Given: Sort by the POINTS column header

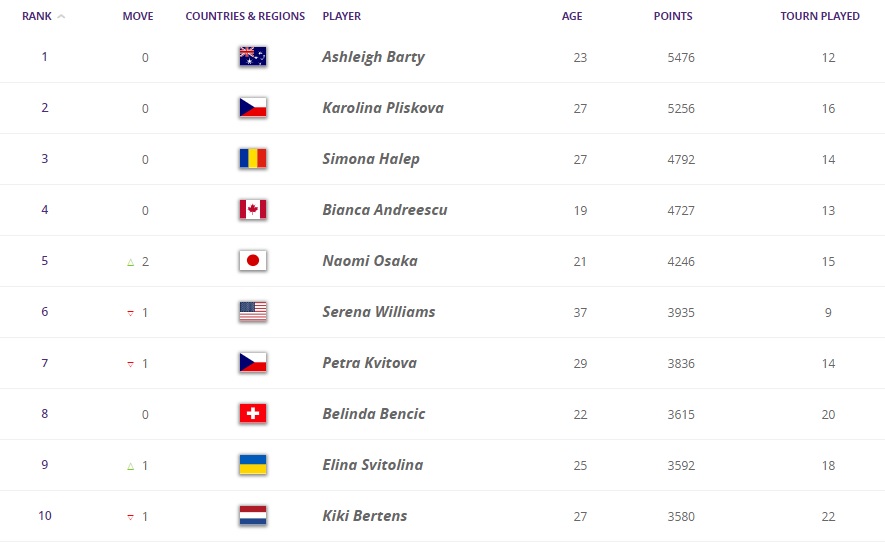Looking at the screenshot, I should pos(673,16).
